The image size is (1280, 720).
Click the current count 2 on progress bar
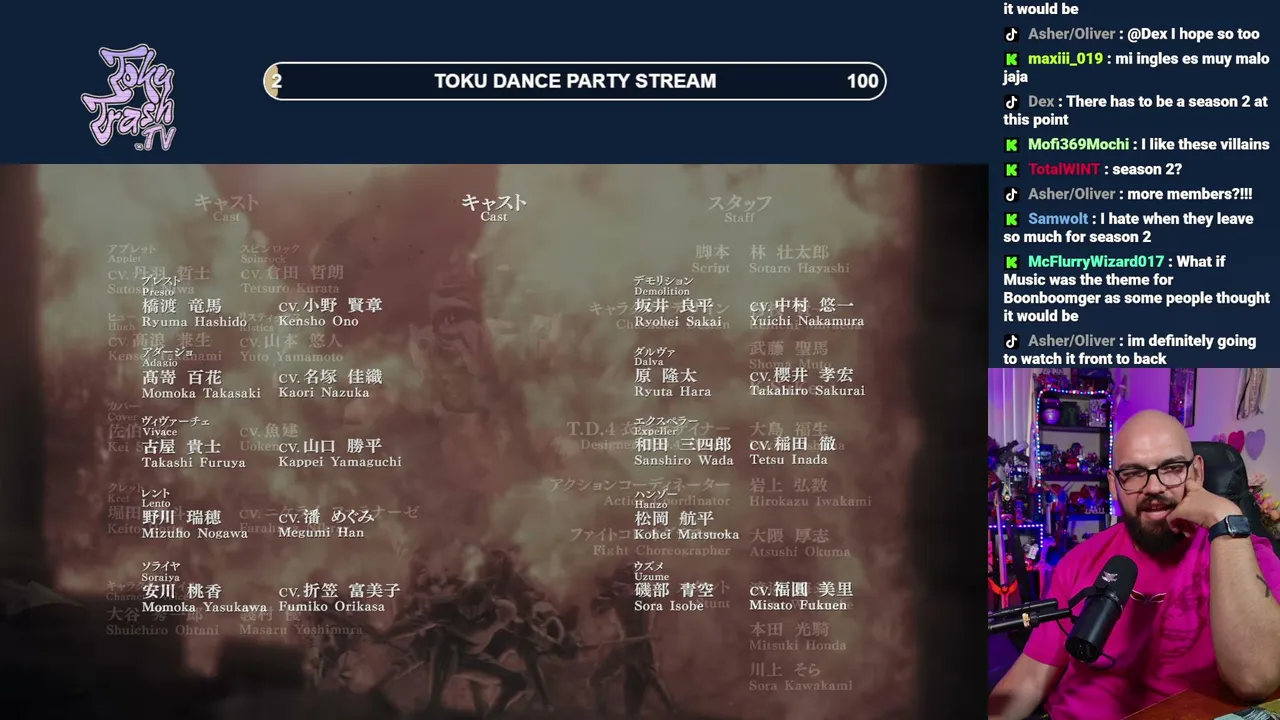277,81
